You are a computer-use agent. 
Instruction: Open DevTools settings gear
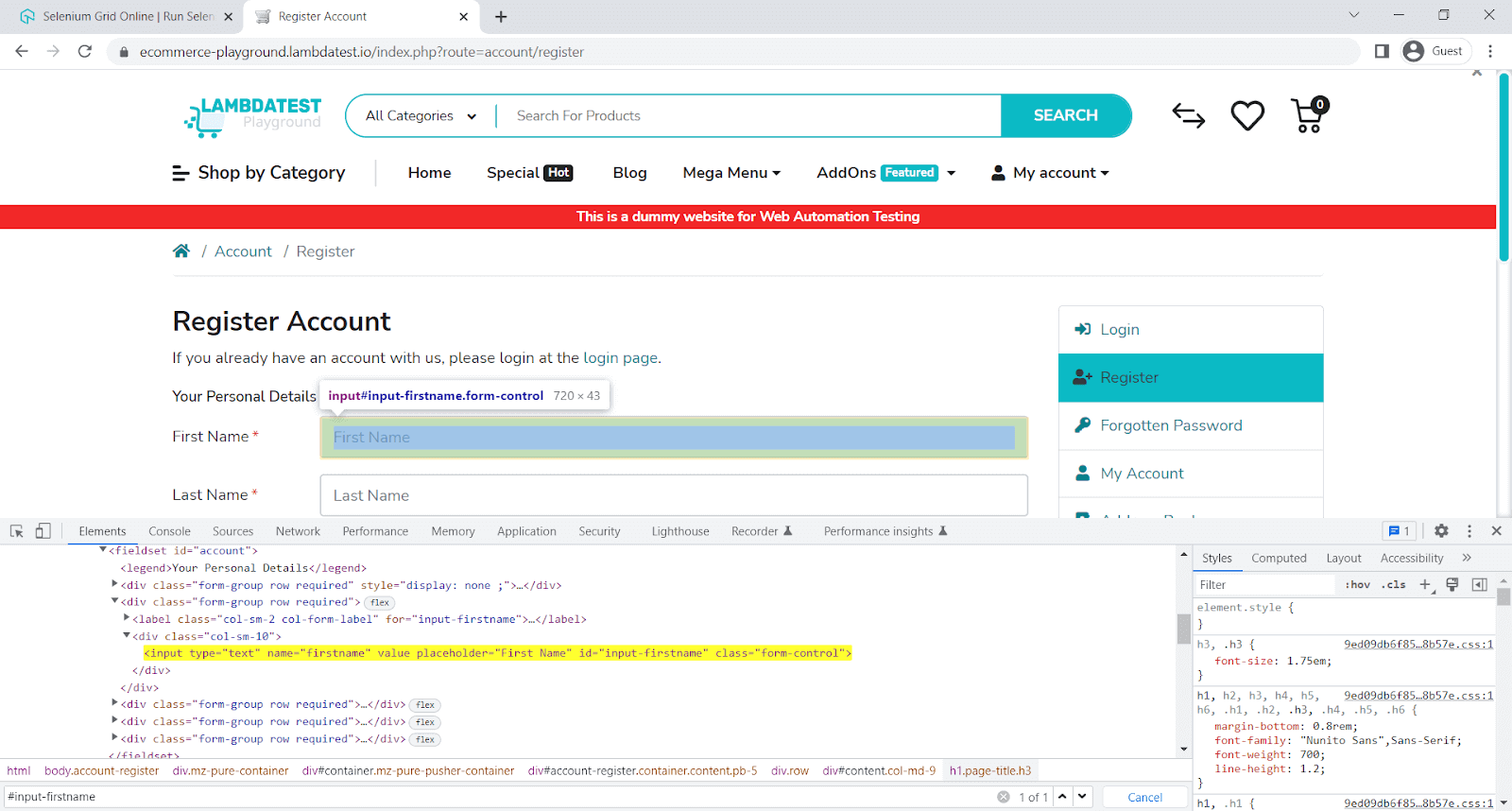pyautogui.click(x=1441, y=531)
